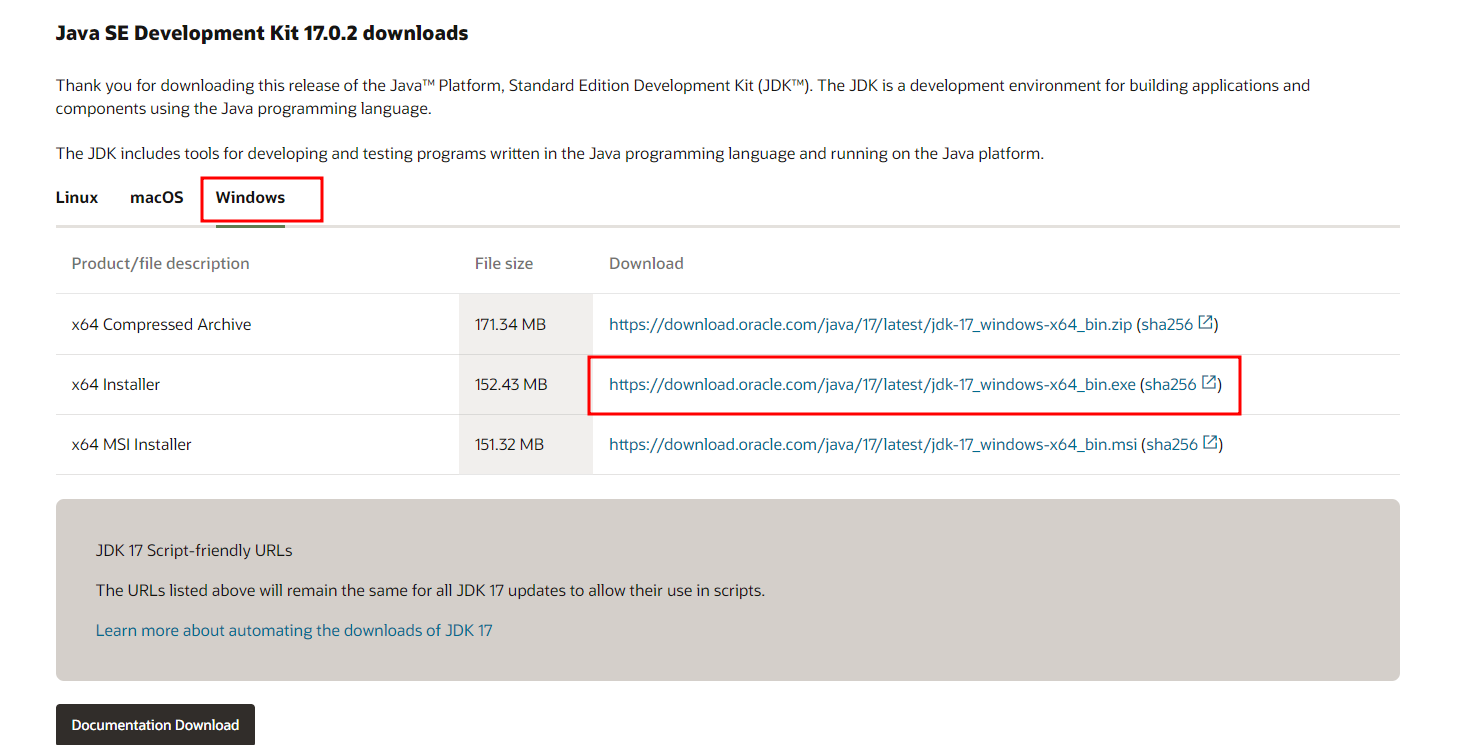Screen dimensions: 1465x745
Task: Click the x64 Installer description
Action: pyautogui.click(x=116, y=384)
